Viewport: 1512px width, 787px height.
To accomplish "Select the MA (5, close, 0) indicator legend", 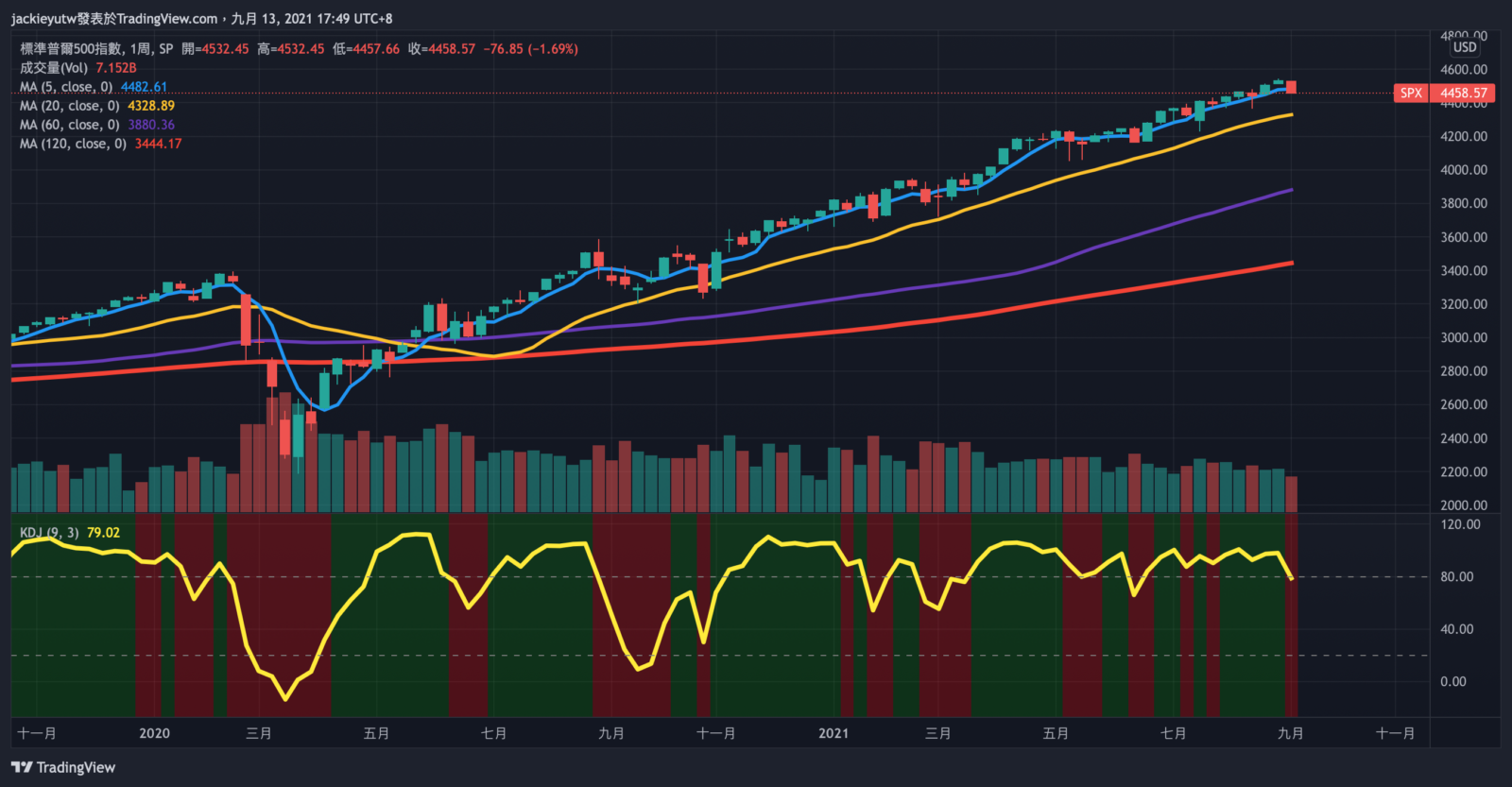I will pos(66,87).
